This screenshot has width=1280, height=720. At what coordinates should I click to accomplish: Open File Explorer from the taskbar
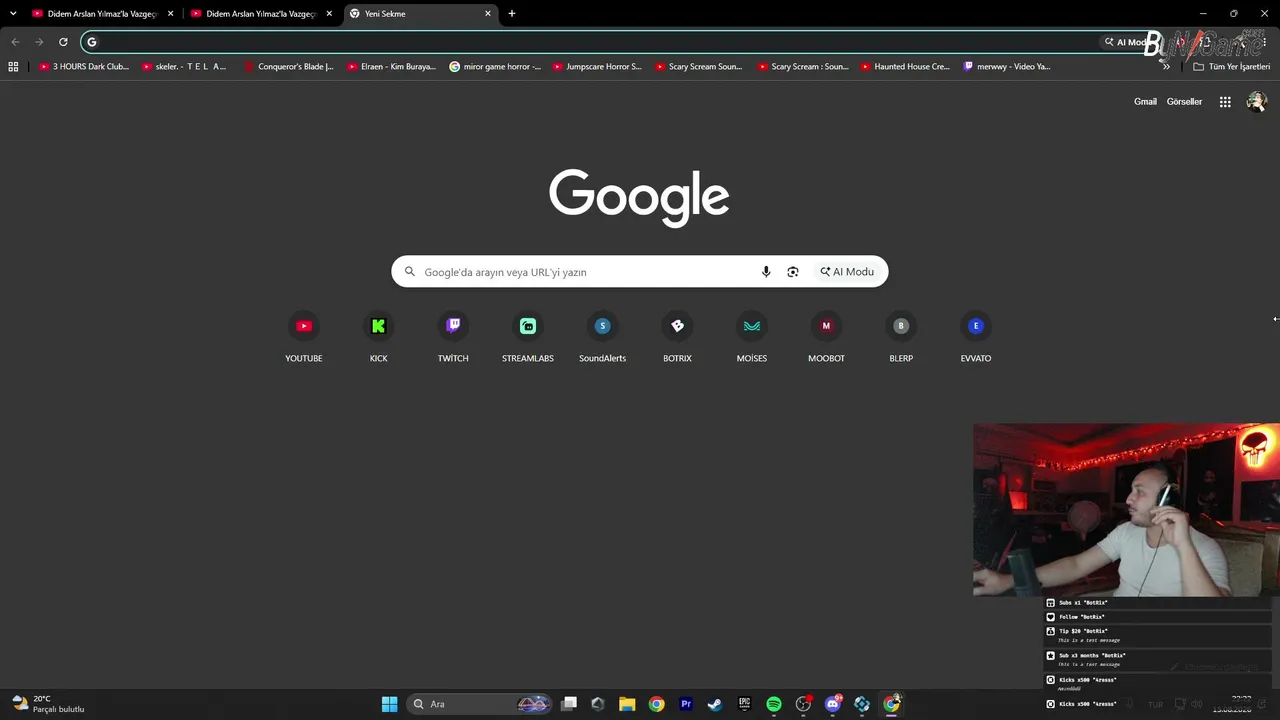click(627, 704)
